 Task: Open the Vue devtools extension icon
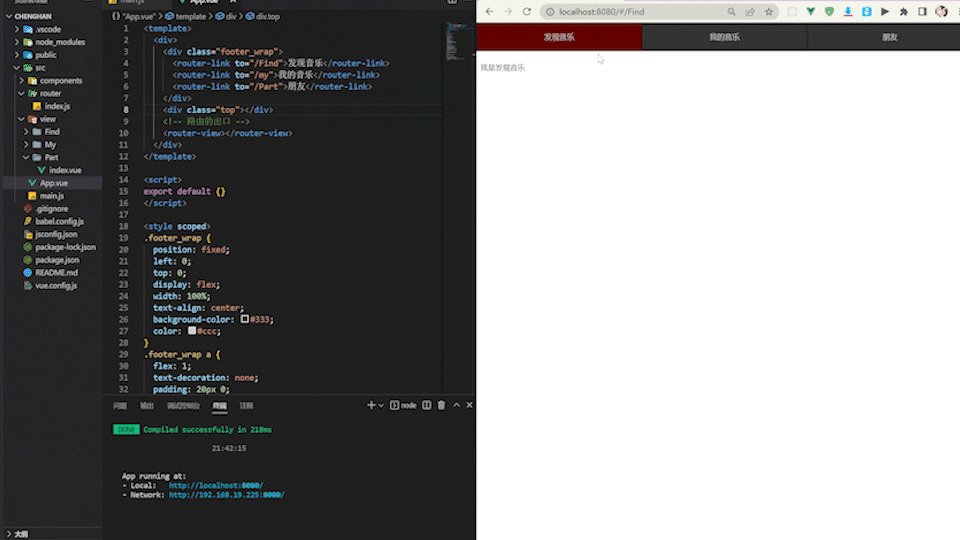[811, 12]
